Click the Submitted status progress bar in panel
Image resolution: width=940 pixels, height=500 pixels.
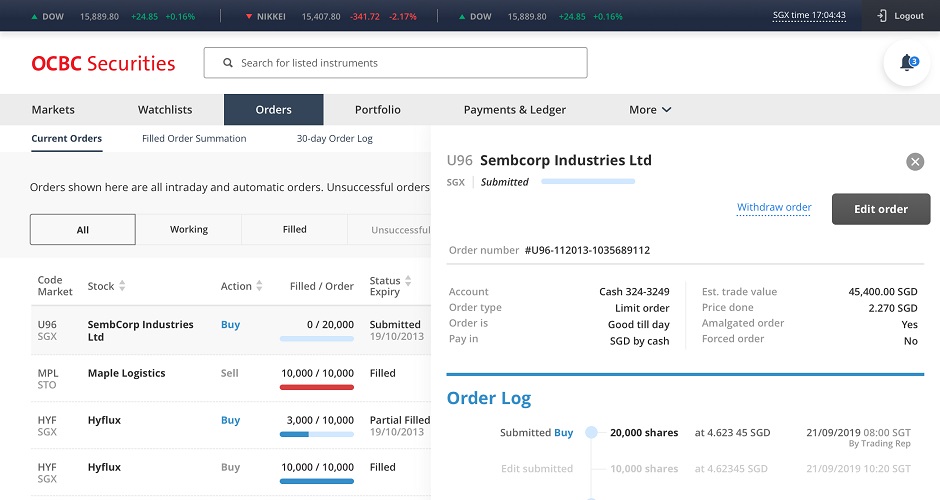coord(588,181)
